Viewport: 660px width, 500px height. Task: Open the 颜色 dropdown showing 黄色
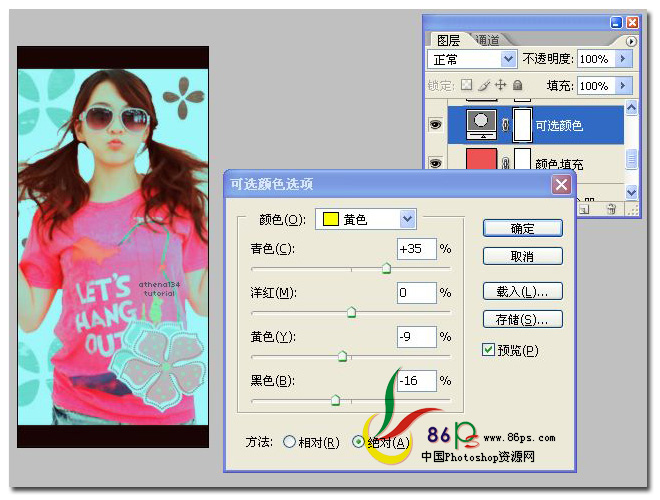[x=366, y=219]
